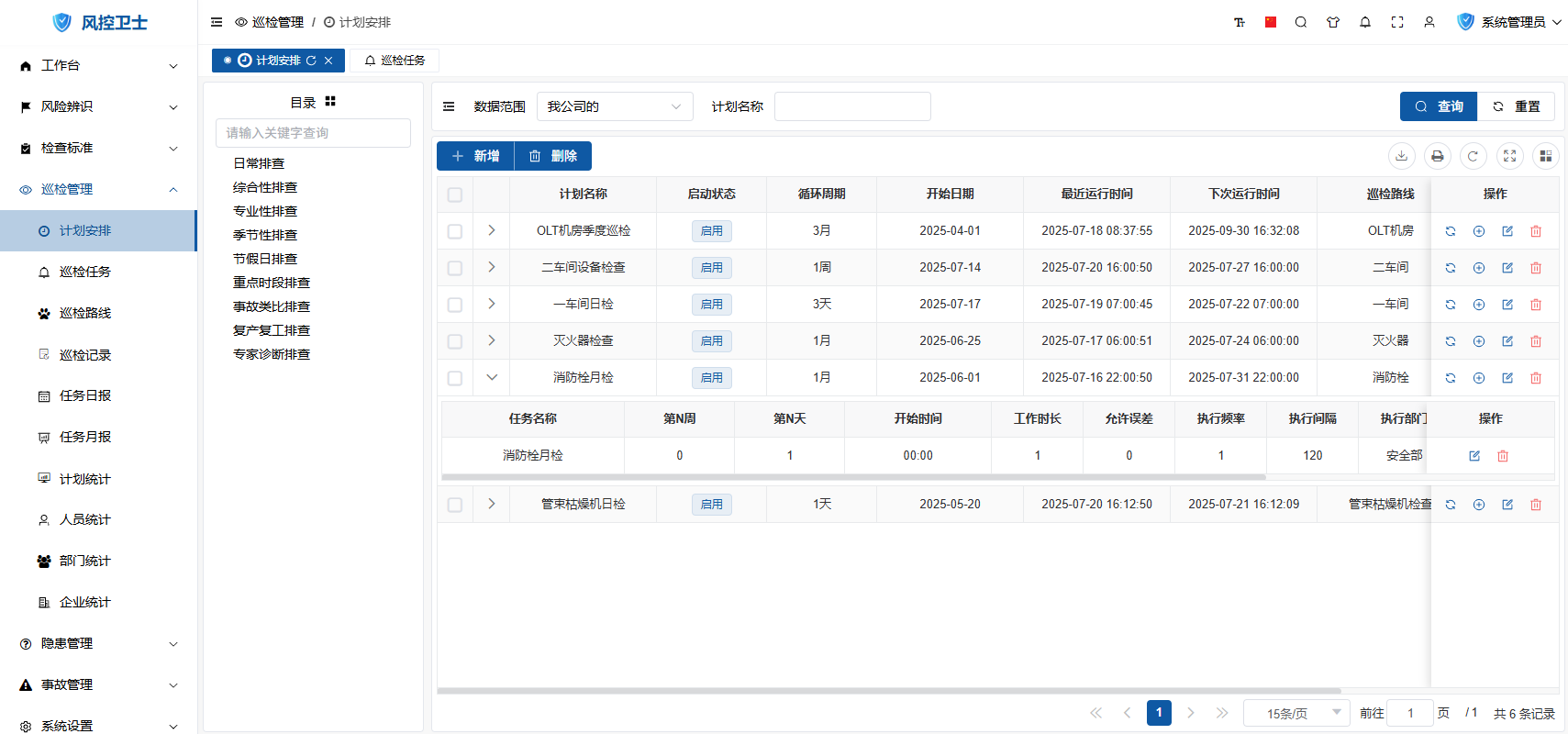Switch to the 巡检任务 tab
Screen dimensions: 1568x734
point(395,61)
